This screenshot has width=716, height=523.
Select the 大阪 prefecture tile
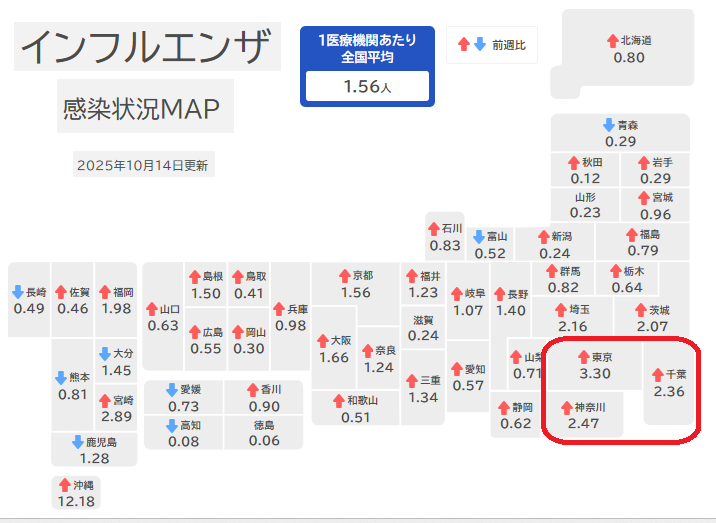334,349
